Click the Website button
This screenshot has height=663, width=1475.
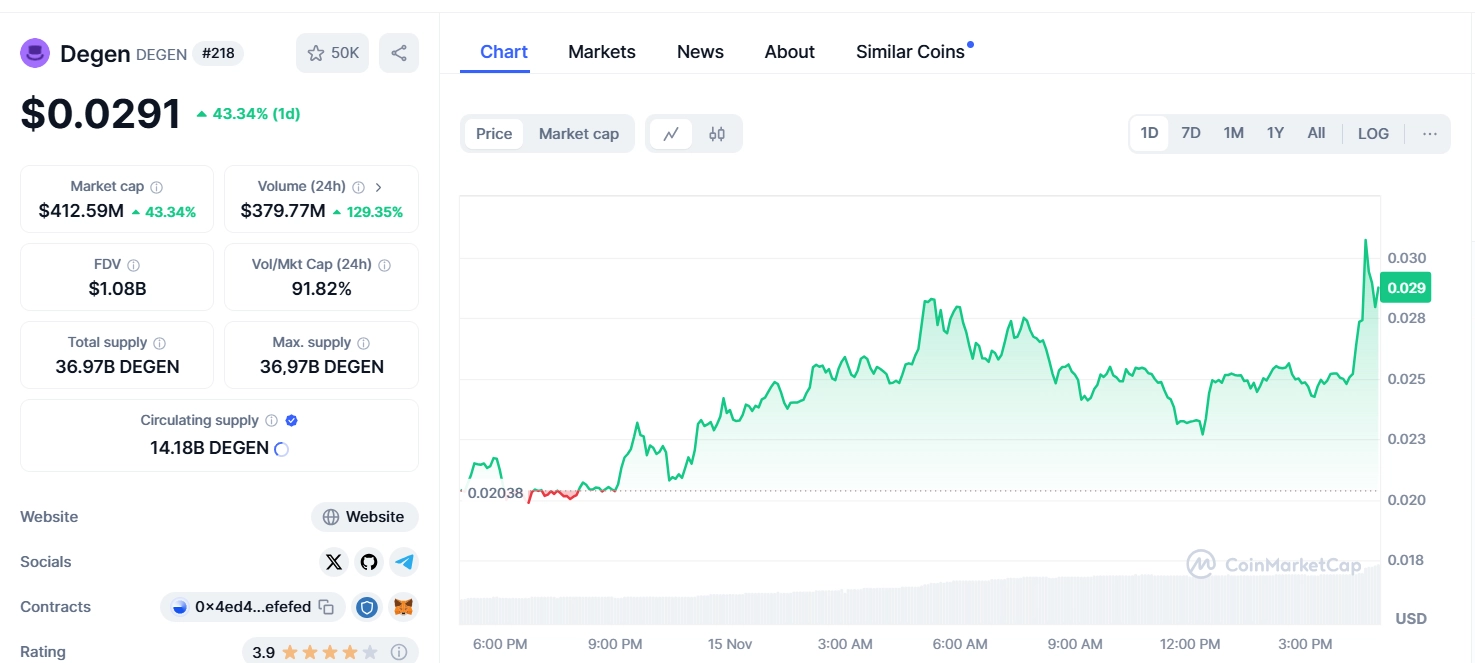[364, 517]
